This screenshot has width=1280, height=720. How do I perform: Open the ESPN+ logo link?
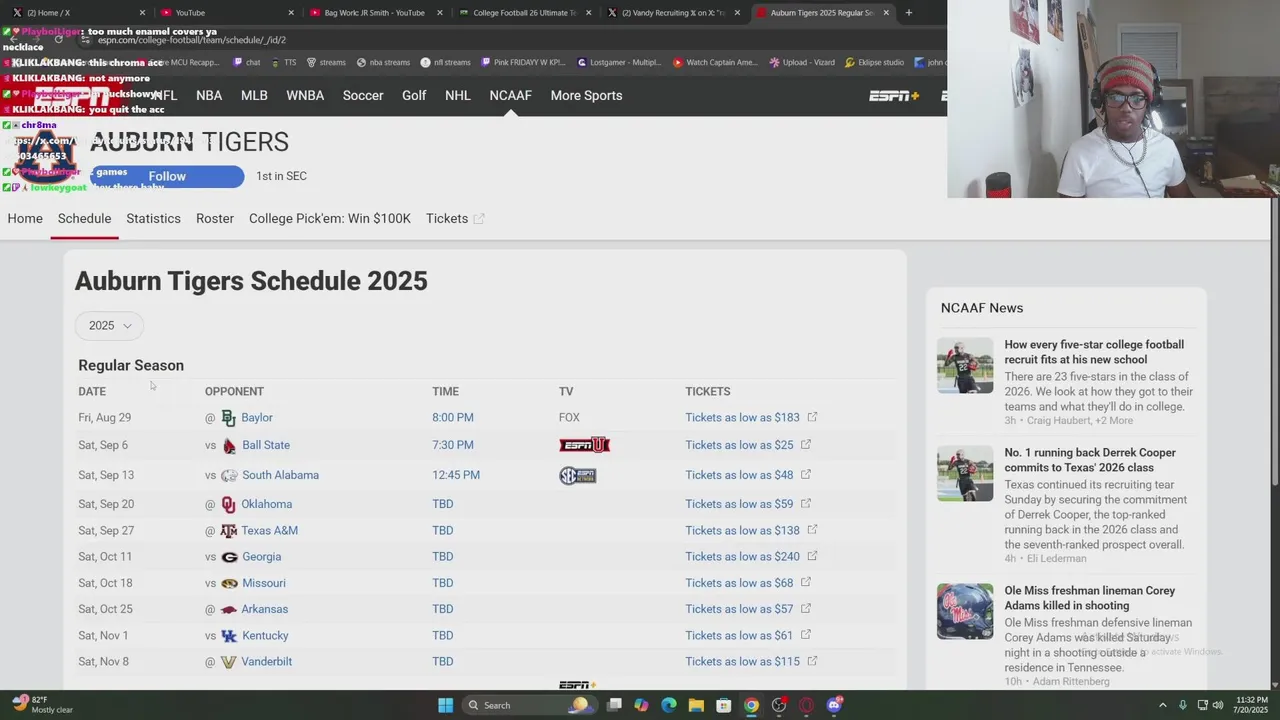tap(894, 96)
